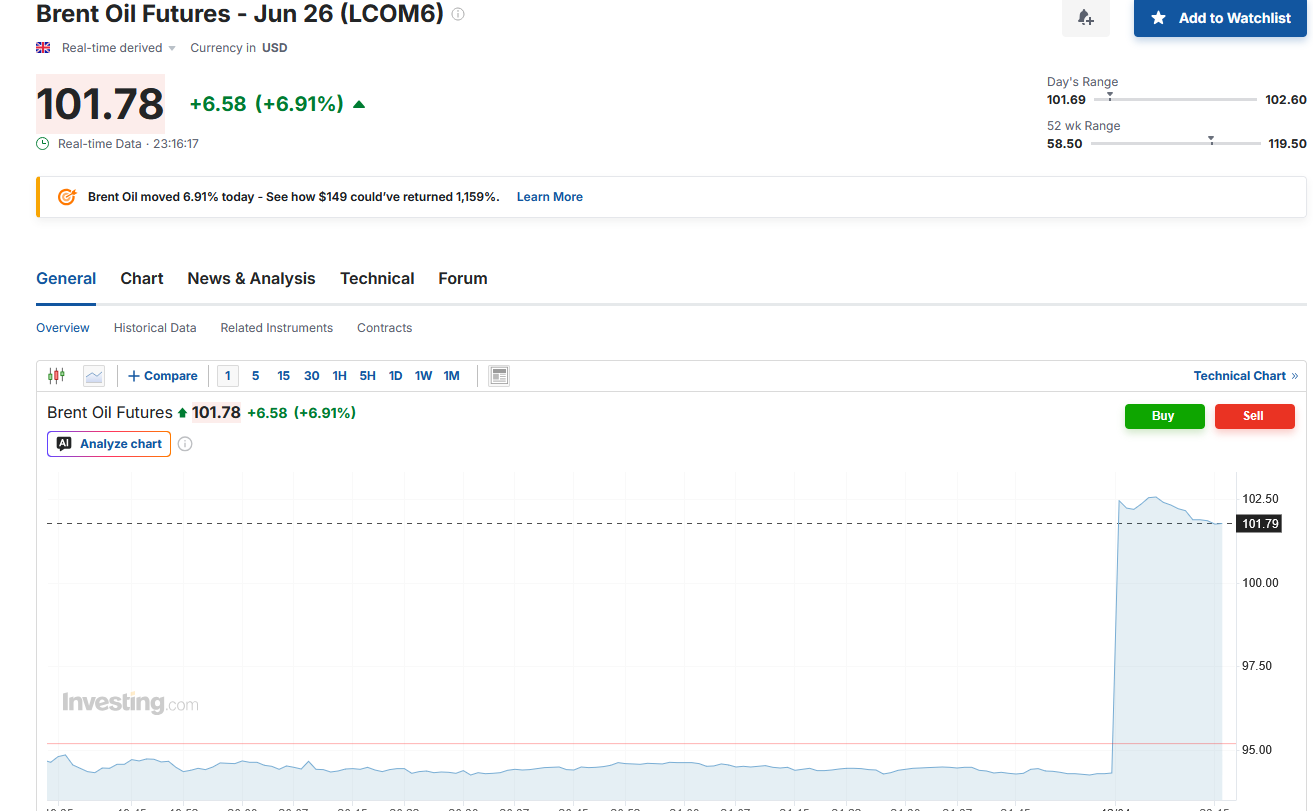Click the 97.50 axis label

[1256, 666]
